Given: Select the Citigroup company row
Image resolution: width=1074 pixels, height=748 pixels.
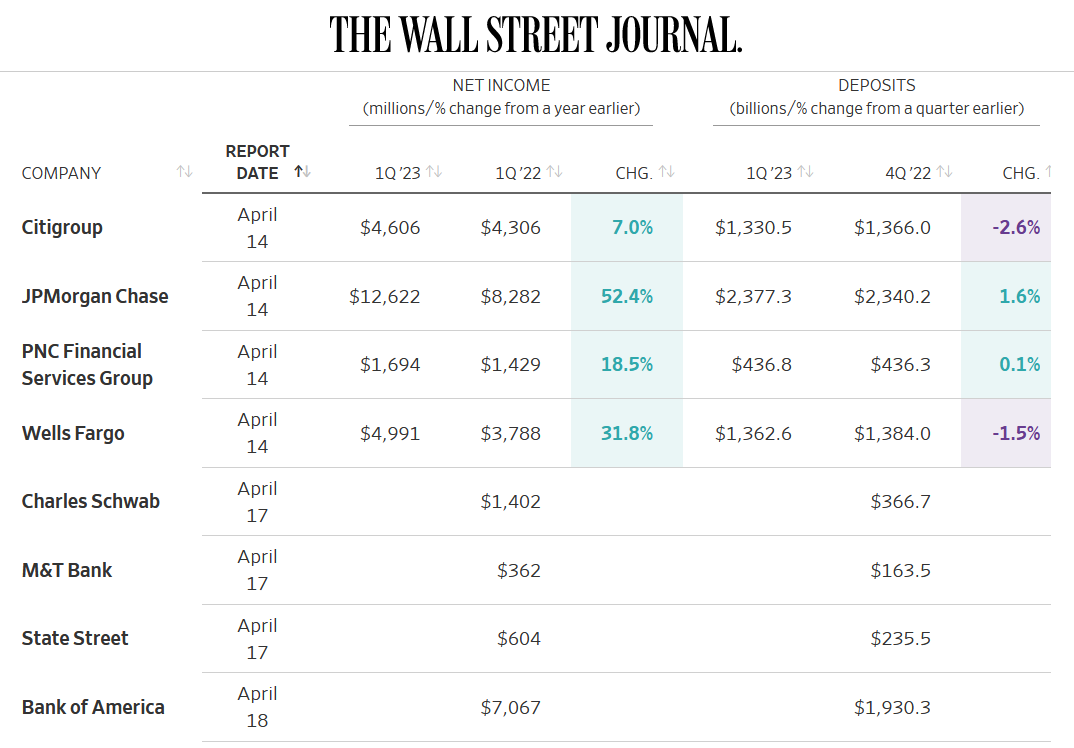Looking at the screenshot, I should (536, 227).
